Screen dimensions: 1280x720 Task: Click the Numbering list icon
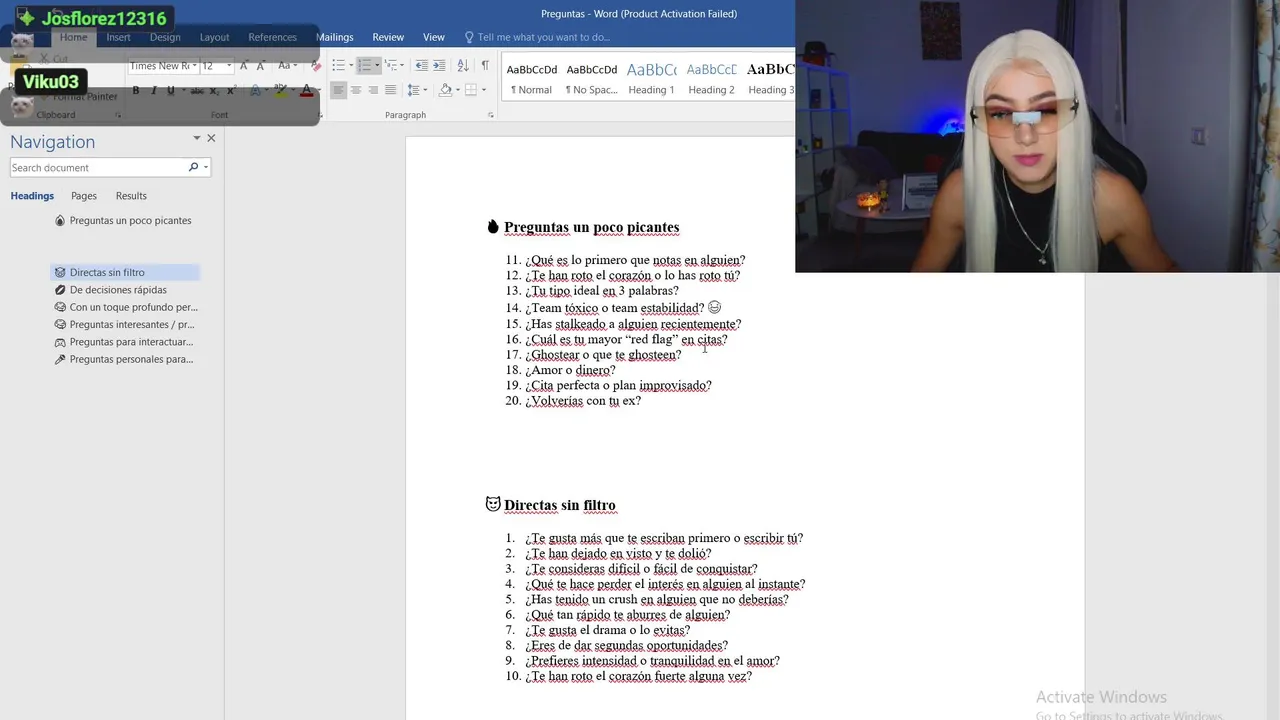364,65
